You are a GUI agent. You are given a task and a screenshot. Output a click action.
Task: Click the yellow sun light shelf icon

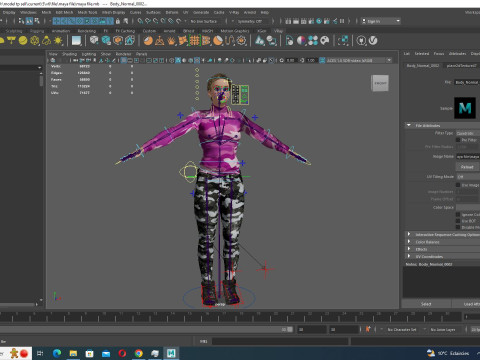58,41
